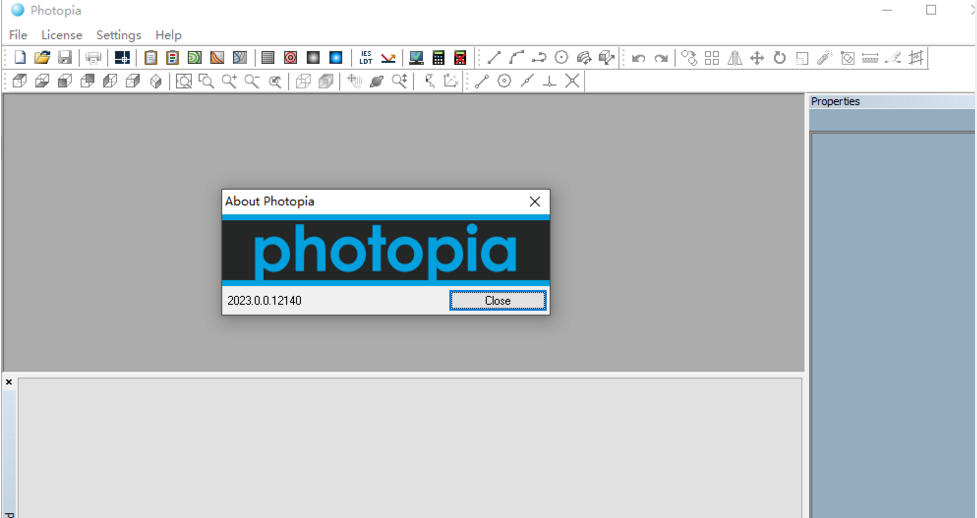Click the floppy disk Save icon
This screenshot has width=977, height=518.
tap(65, 58)
